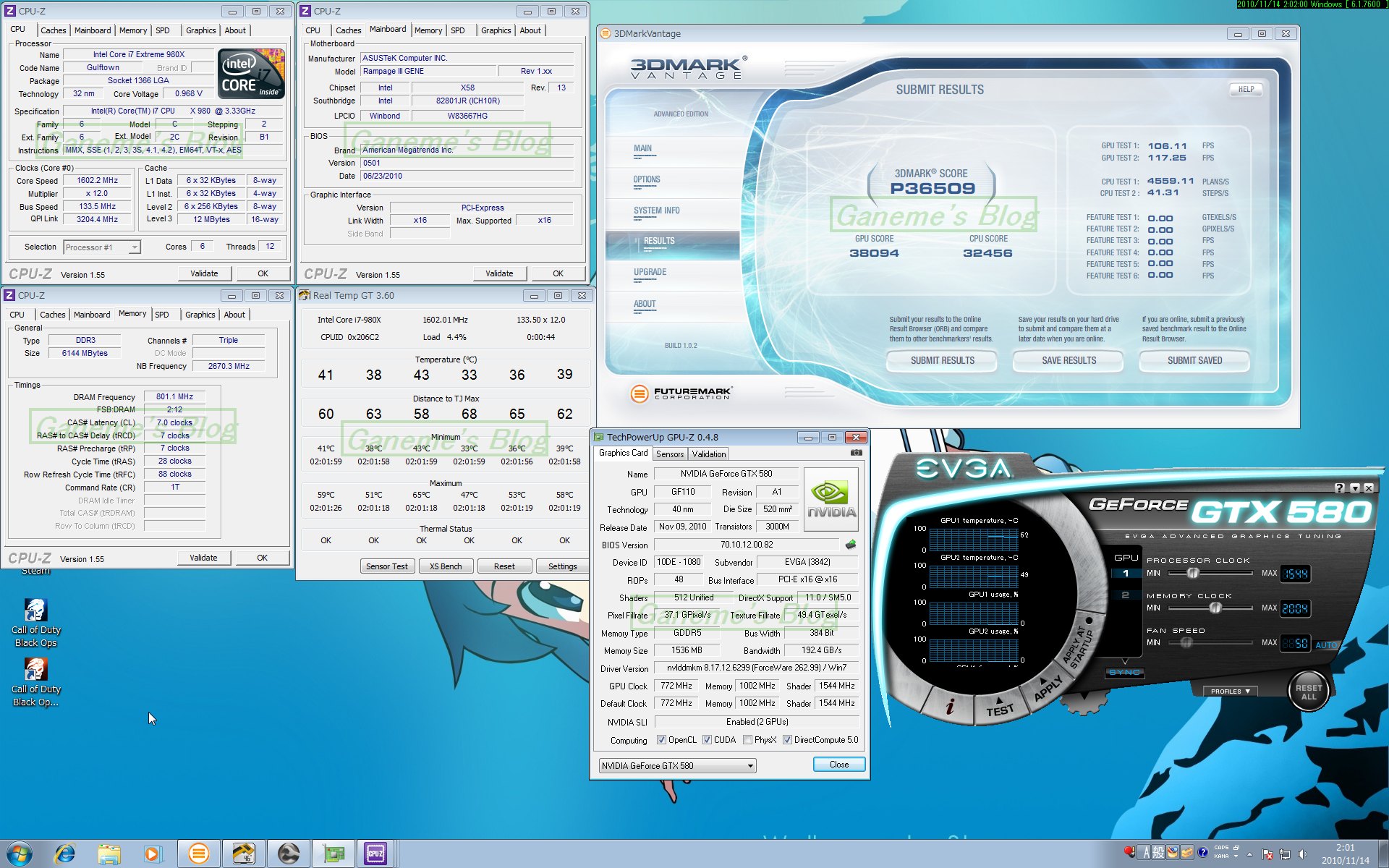
Task: Enable the PhysX checkbox in GPU-Z
Action: click(x=747, y=740)
